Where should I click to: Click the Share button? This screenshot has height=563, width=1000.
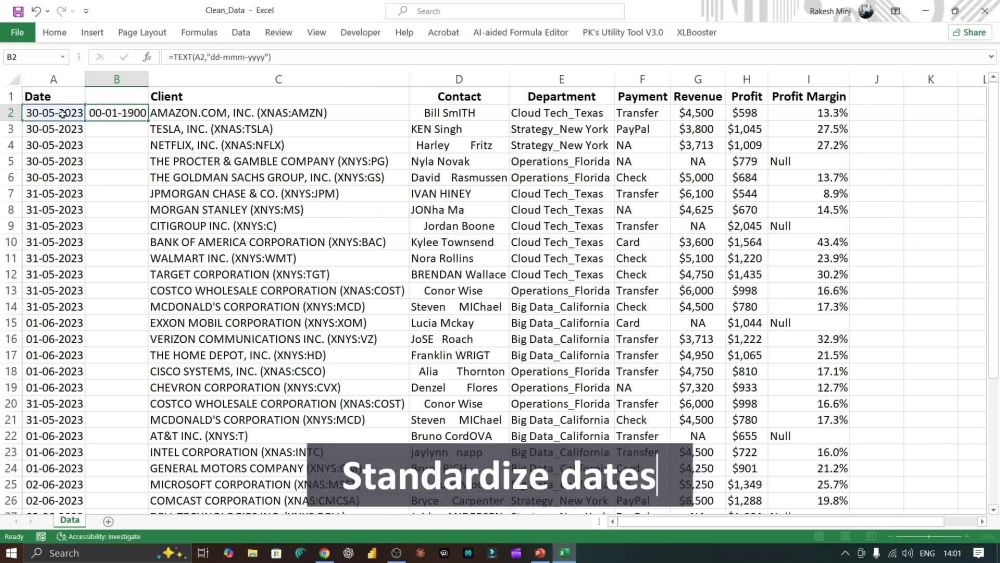point(969,32)
